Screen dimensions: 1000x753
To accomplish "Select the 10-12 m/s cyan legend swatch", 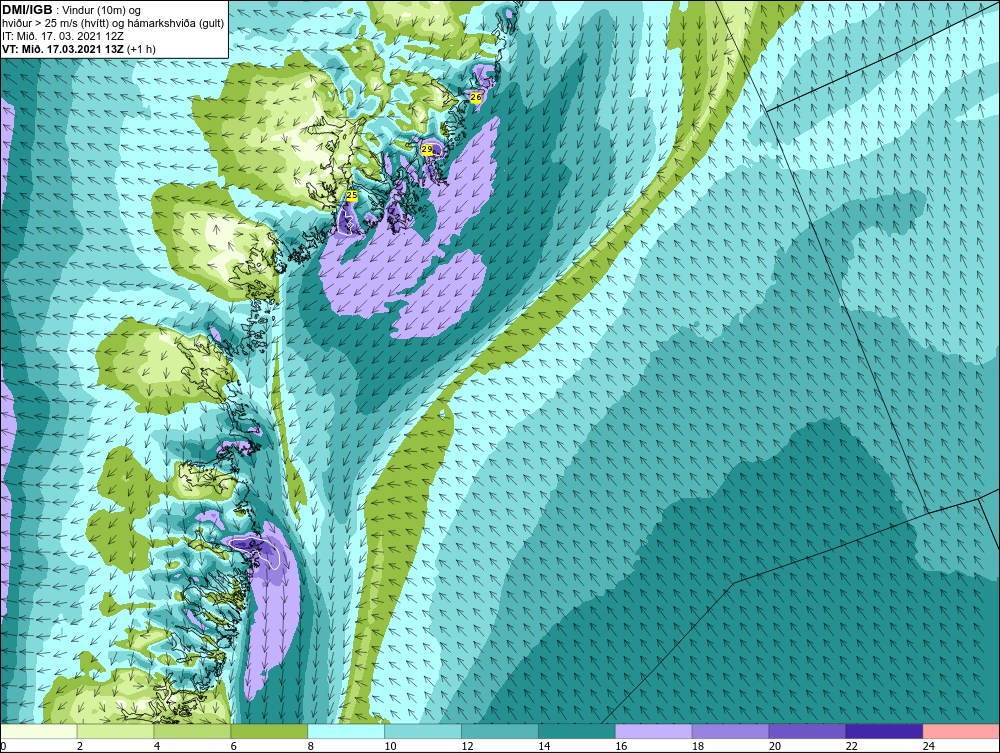I will point(423,731).
